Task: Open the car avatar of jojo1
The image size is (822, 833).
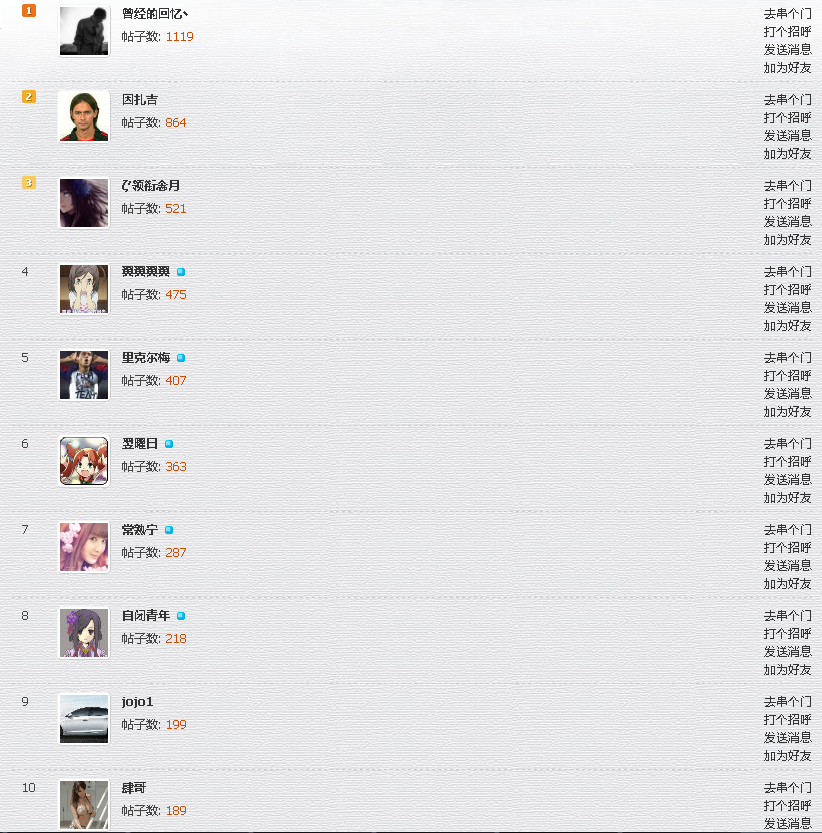Action: pyautogui.click(x=84, y=719)
